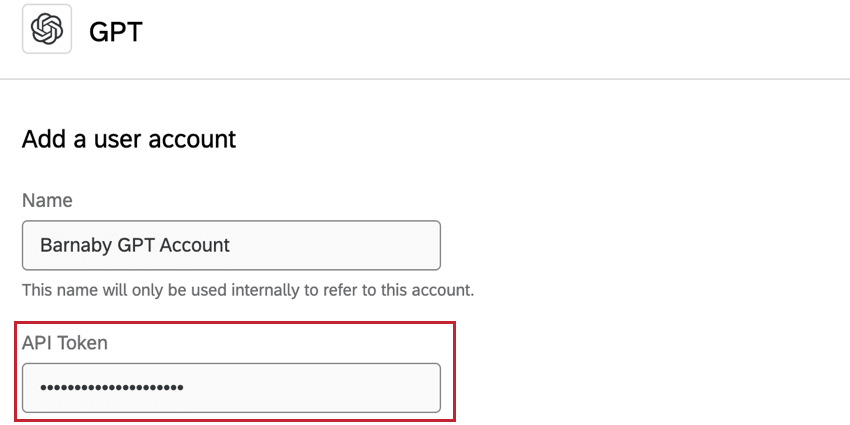Screen dimensions: 850x425
Task: Click the word "Account" in Name field
Action: point(196,245)
